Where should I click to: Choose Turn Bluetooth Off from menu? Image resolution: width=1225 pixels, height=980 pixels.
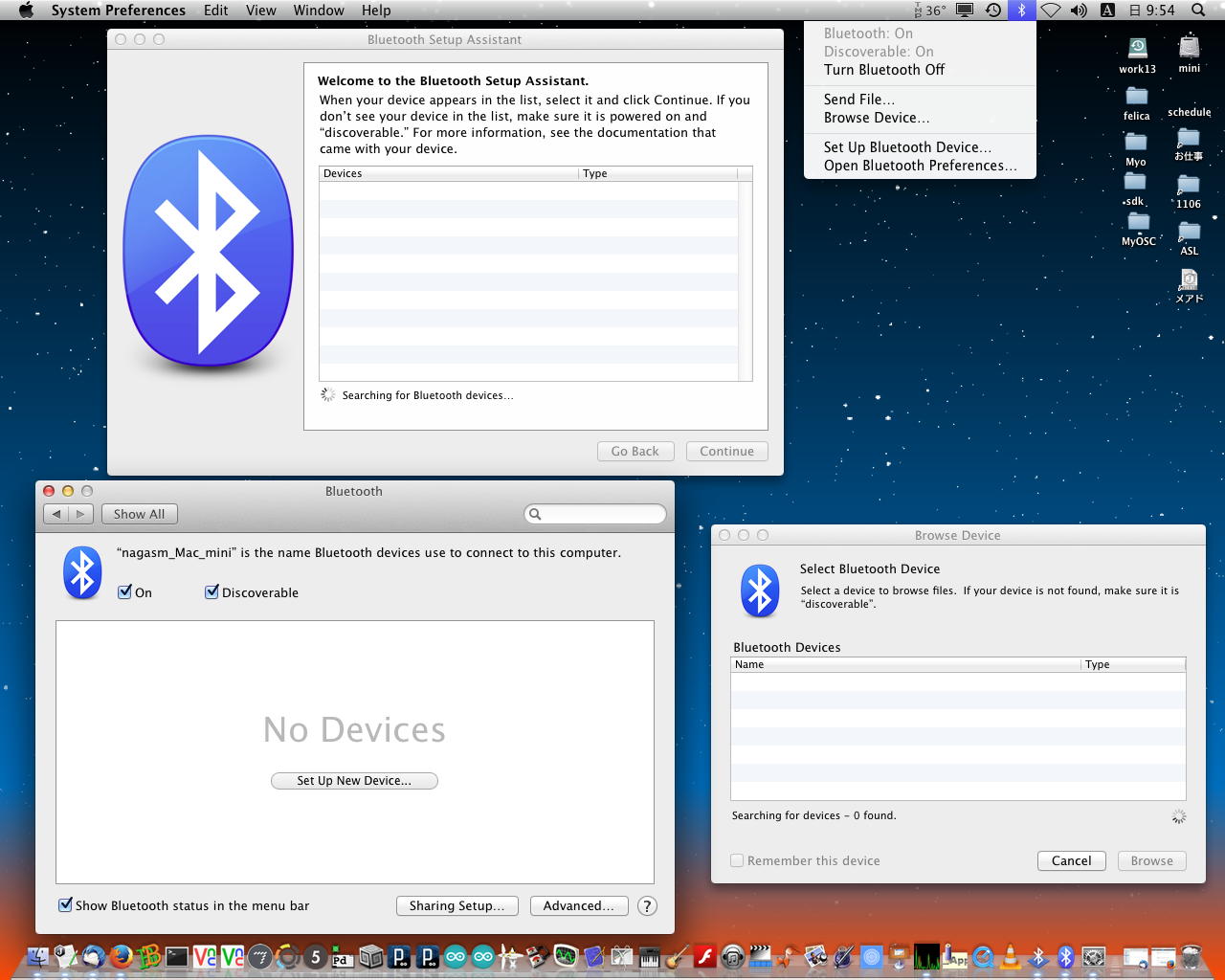(x=920, y=70)
